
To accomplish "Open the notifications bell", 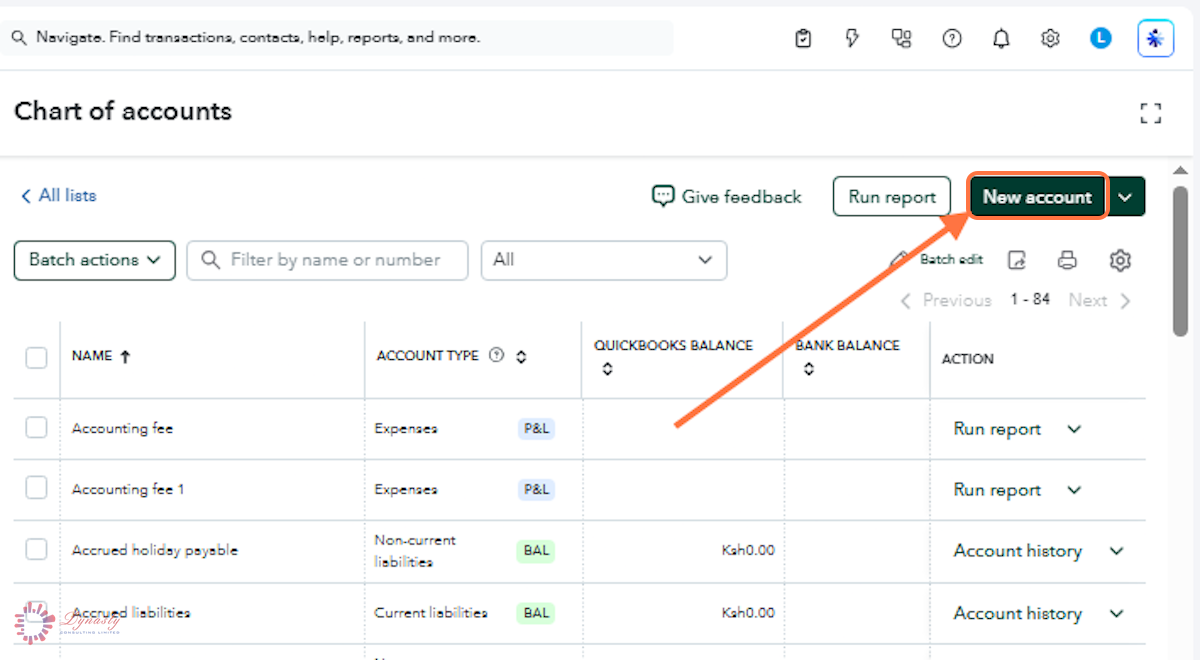I will (1001, 39).
